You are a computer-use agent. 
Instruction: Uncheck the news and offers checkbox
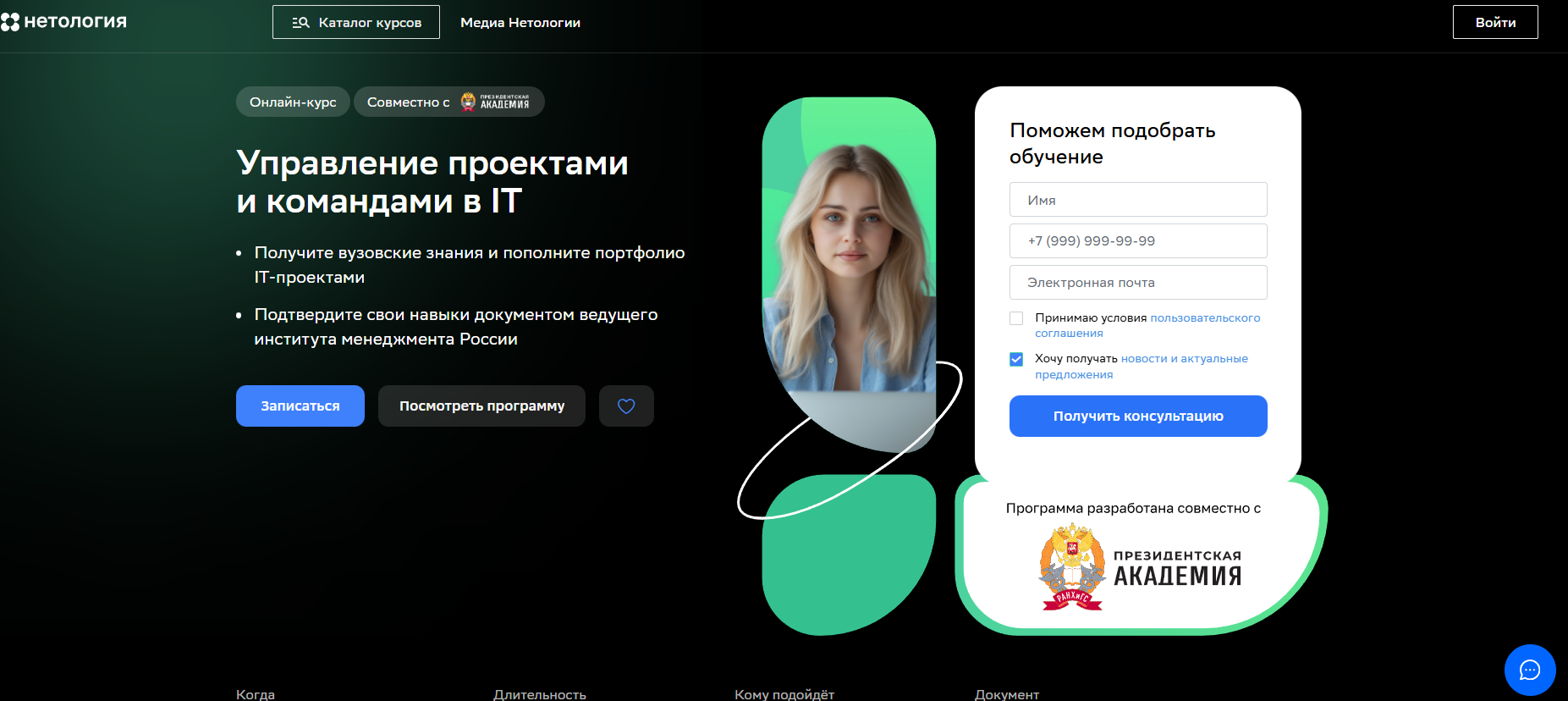pos(1016,359)
